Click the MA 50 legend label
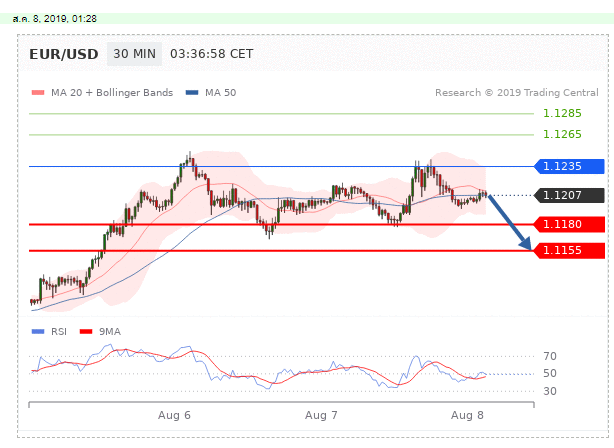The width and height of the screenshot is (614, 448). (220, 93)
